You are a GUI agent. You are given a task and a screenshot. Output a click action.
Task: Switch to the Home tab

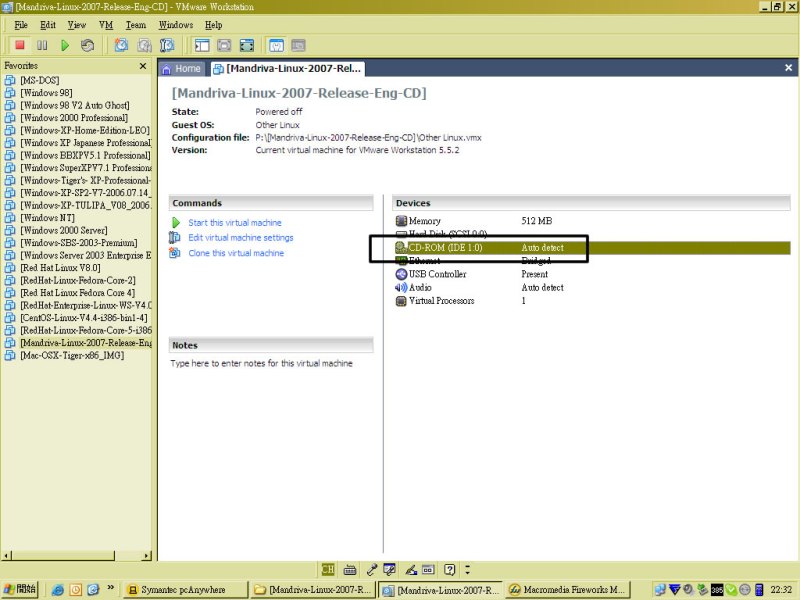pyautogui.click(x=181, y=69)
